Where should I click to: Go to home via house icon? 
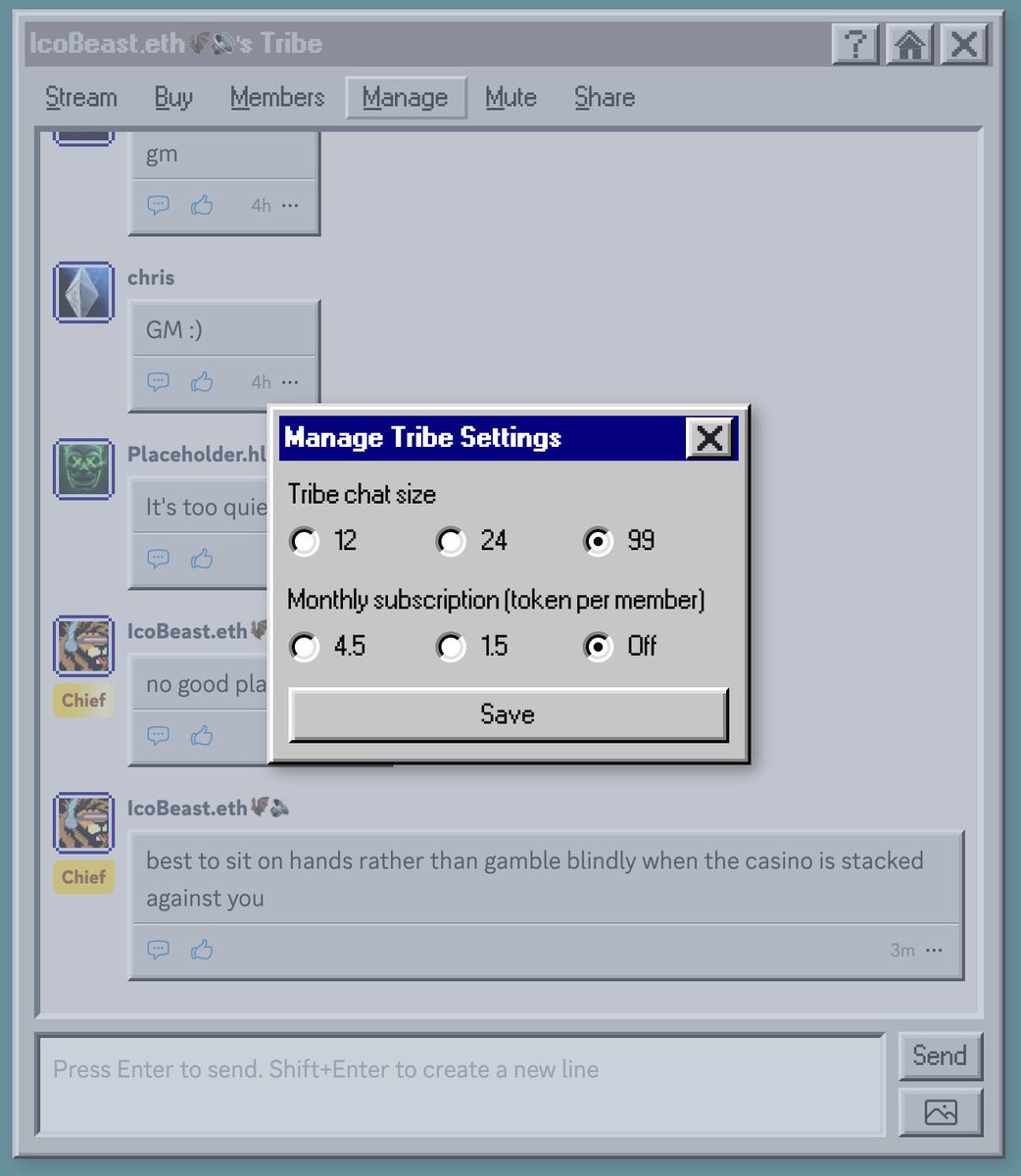tap(910, 44)
